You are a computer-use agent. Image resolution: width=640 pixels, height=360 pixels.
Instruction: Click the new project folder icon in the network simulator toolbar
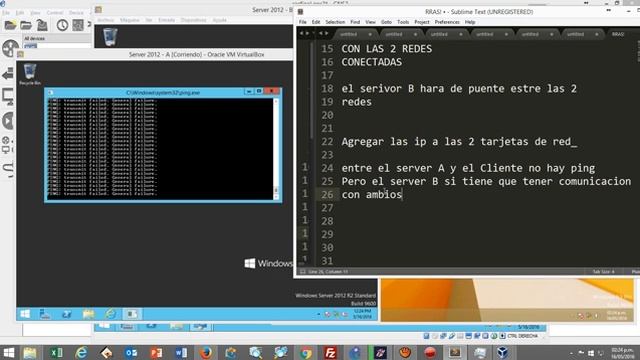(x=10, y=25)
